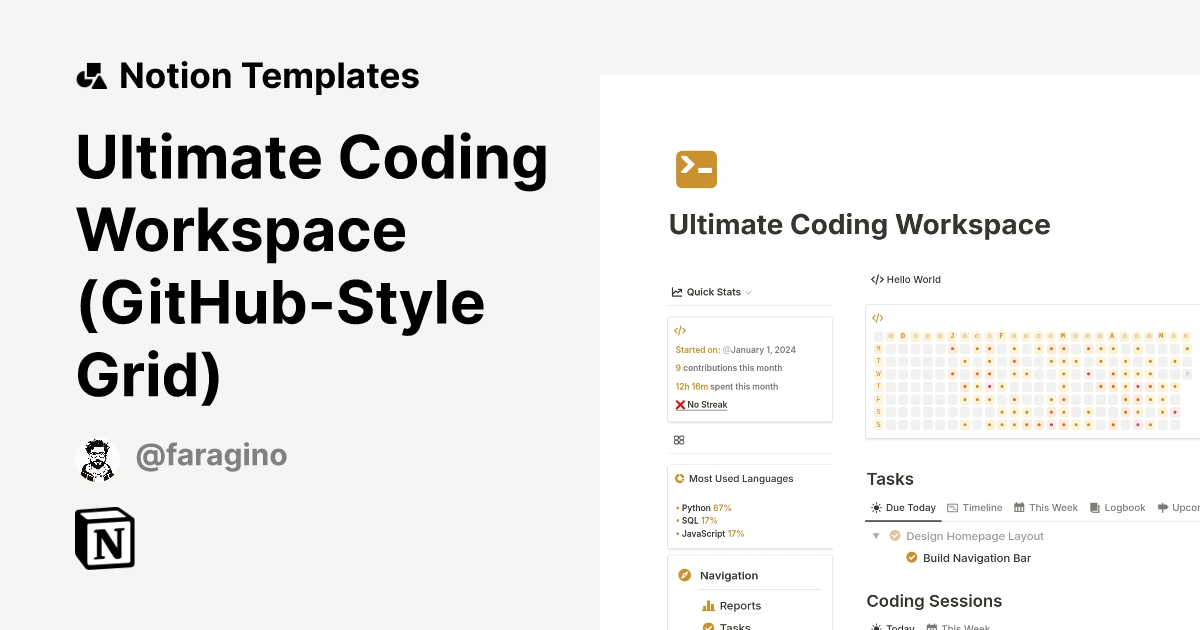
Task: Open the No Streak link
Action: point(707,405)
